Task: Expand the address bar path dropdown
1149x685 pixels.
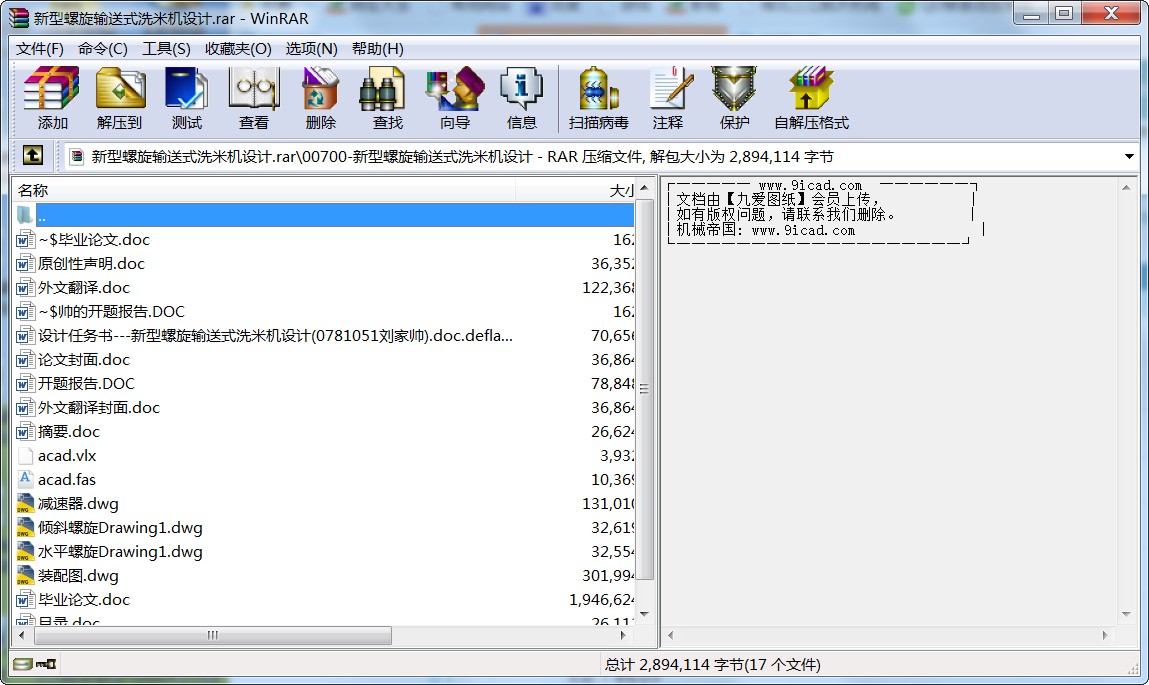Action: pyautogui.click(x=1128, y=156)
